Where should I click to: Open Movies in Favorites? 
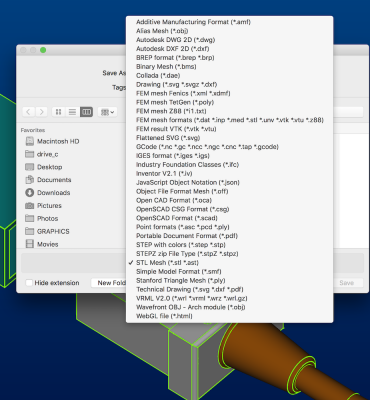[42, 244]
